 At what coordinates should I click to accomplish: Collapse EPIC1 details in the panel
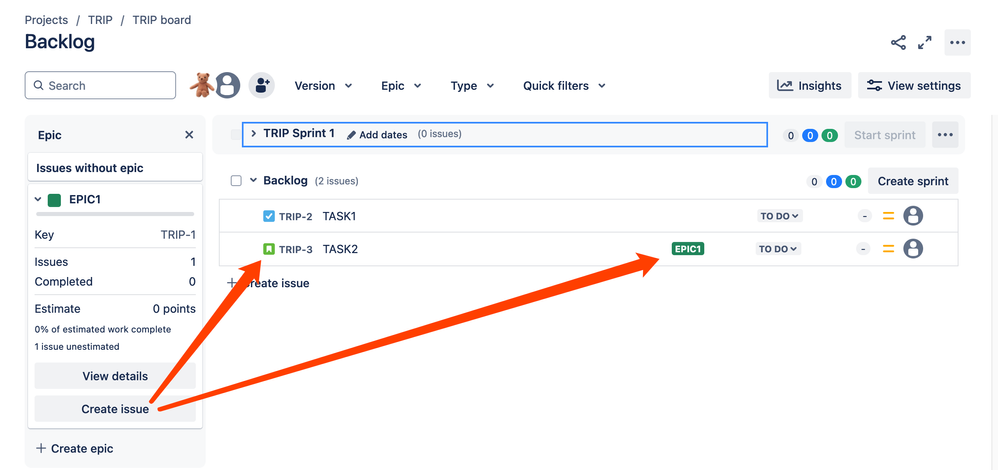[38, 199]
